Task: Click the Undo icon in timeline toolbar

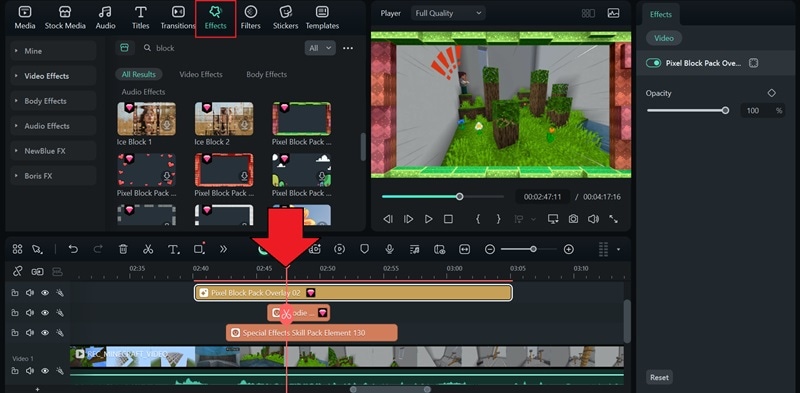Action: 73,249
